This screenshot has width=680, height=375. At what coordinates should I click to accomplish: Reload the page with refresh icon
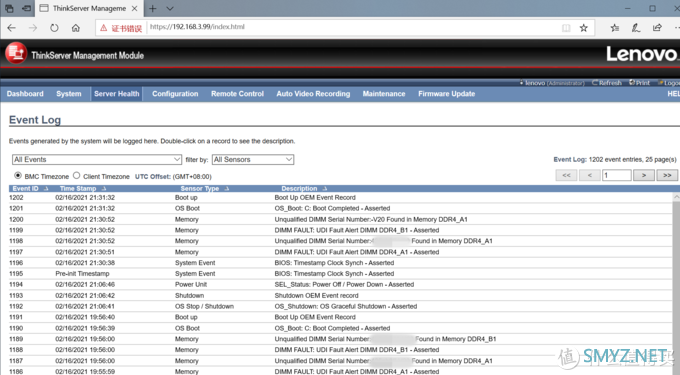pos(54,28)
